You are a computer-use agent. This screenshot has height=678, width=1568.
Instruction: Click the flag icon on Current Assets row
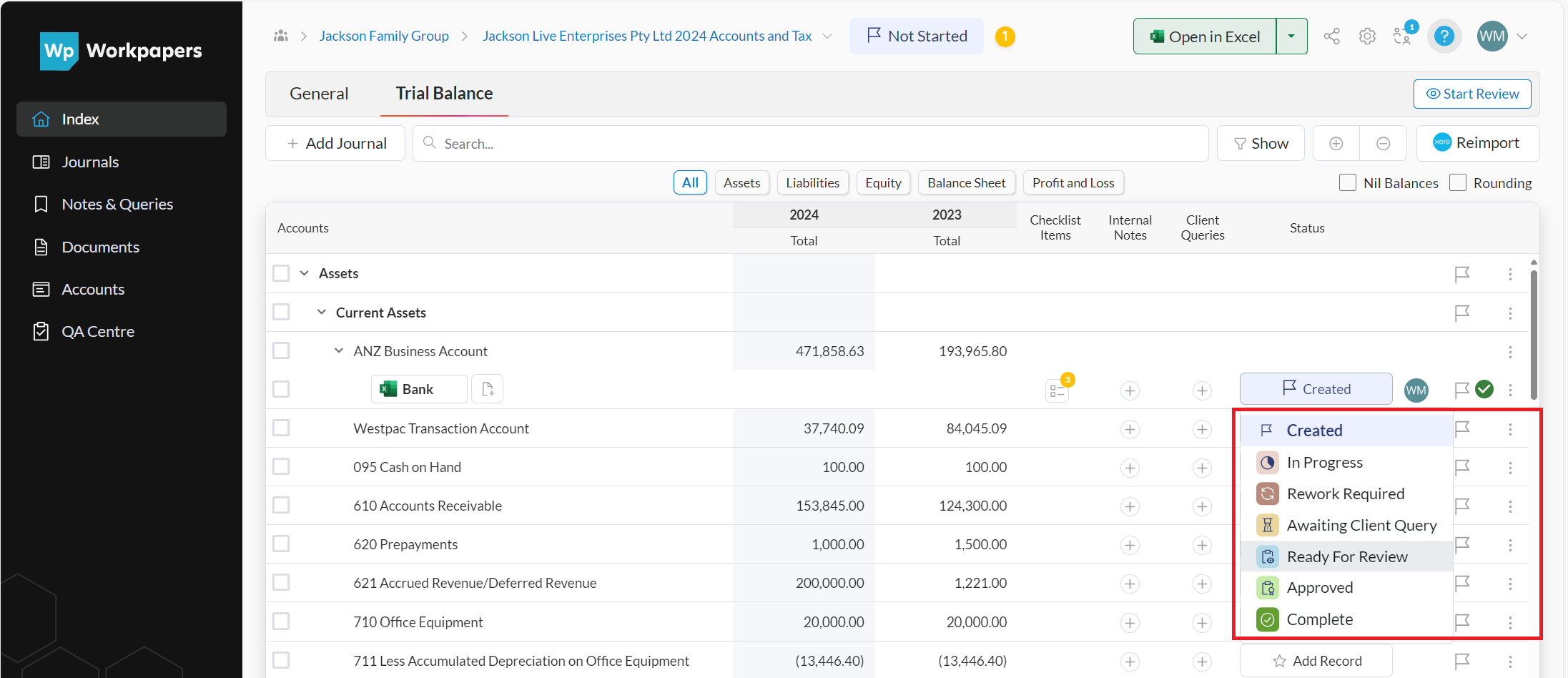coord(1462,313)
